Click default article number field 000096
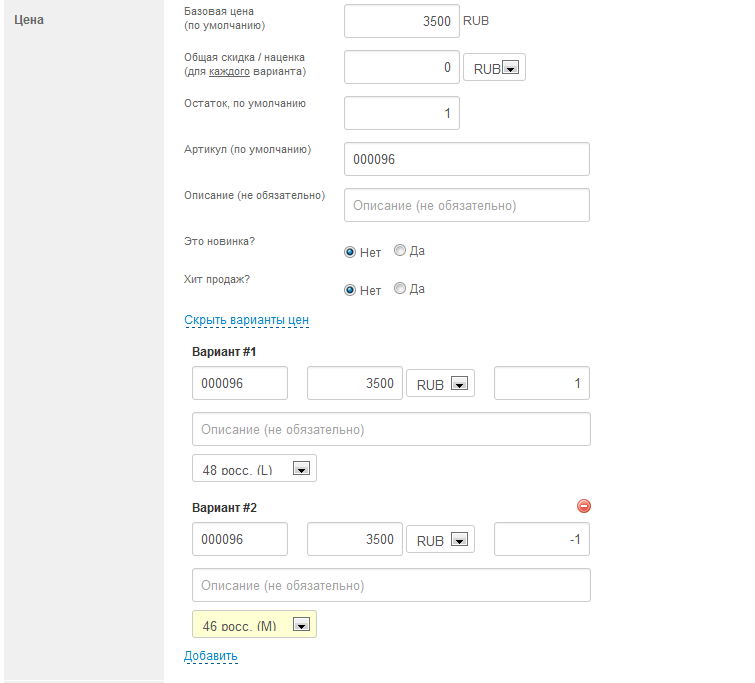This screenshot has height=683, width=755. tap(466, 159)
